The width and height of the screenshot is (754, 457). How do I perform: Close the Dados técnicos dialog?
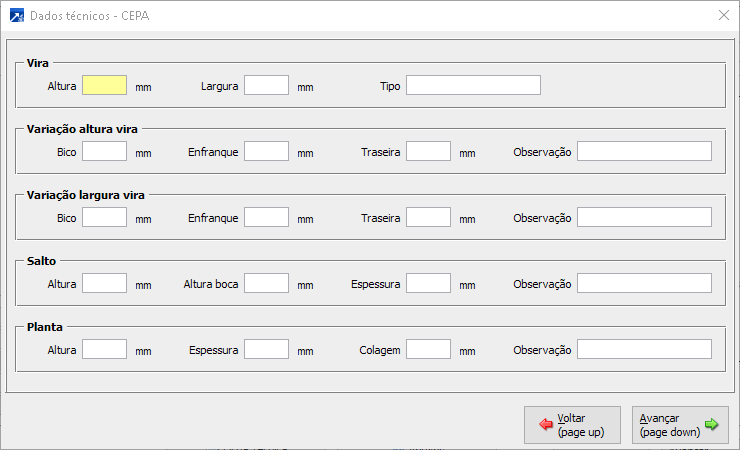click(724, 15)
